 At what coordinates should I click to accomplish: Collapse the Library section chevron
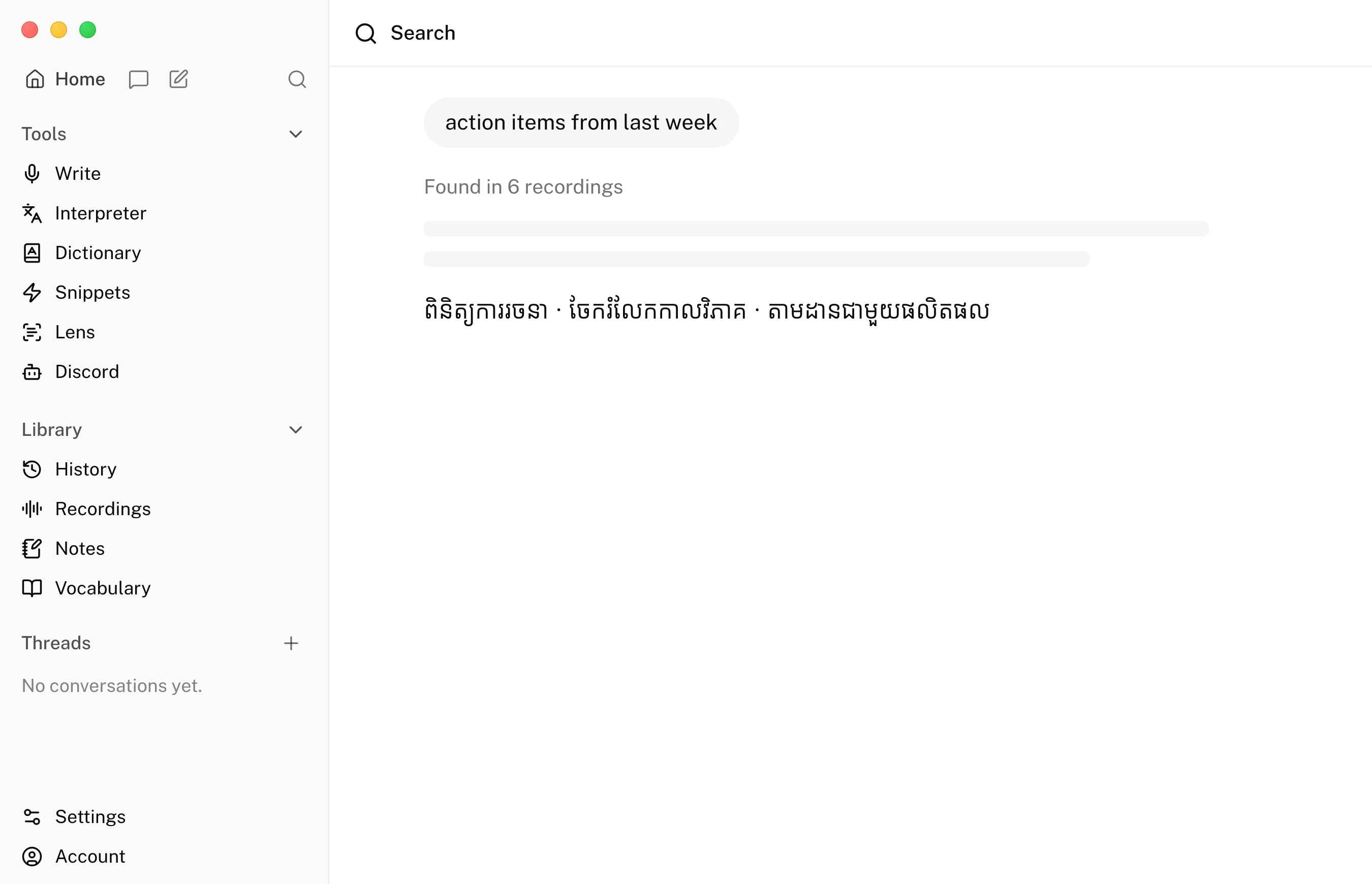pos(296,430)
